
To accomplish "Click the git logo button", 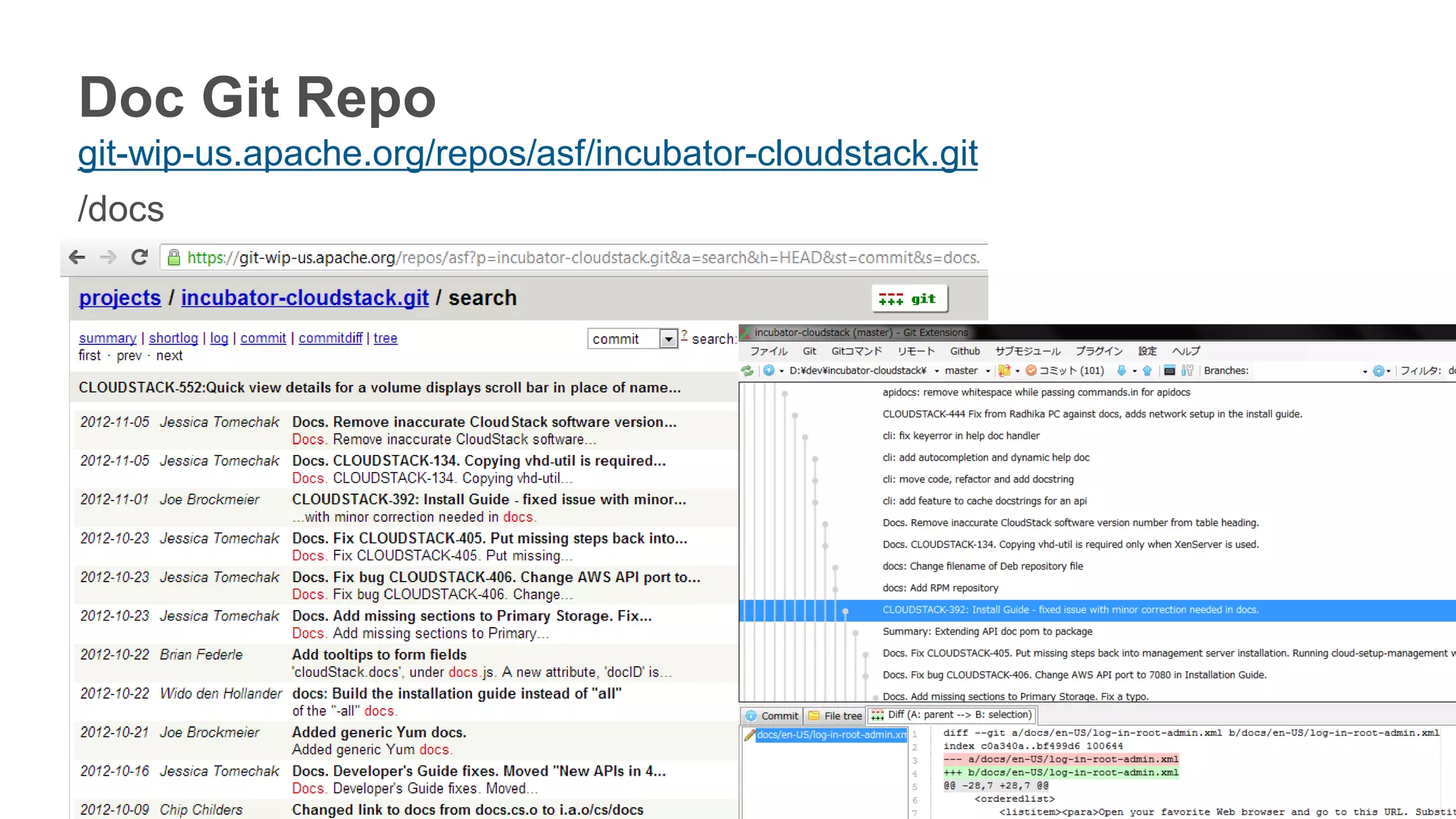I will click(x=909, y=299).
